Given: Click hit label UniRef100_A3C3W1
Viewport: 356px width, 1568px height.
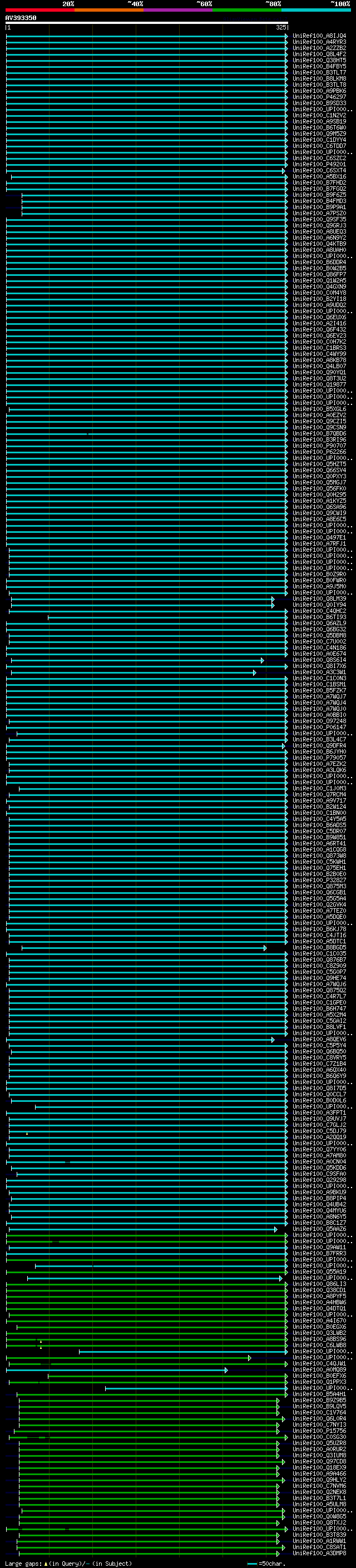Looking at the screenshot, I should pos(319,672).
